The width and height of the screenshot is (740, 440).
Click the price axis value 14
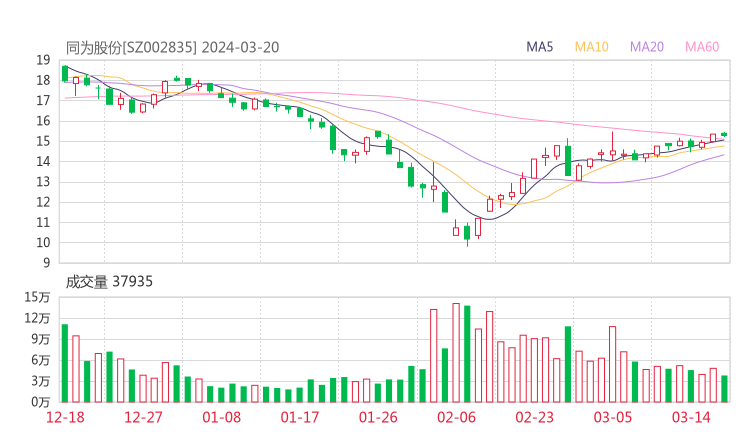43,161
